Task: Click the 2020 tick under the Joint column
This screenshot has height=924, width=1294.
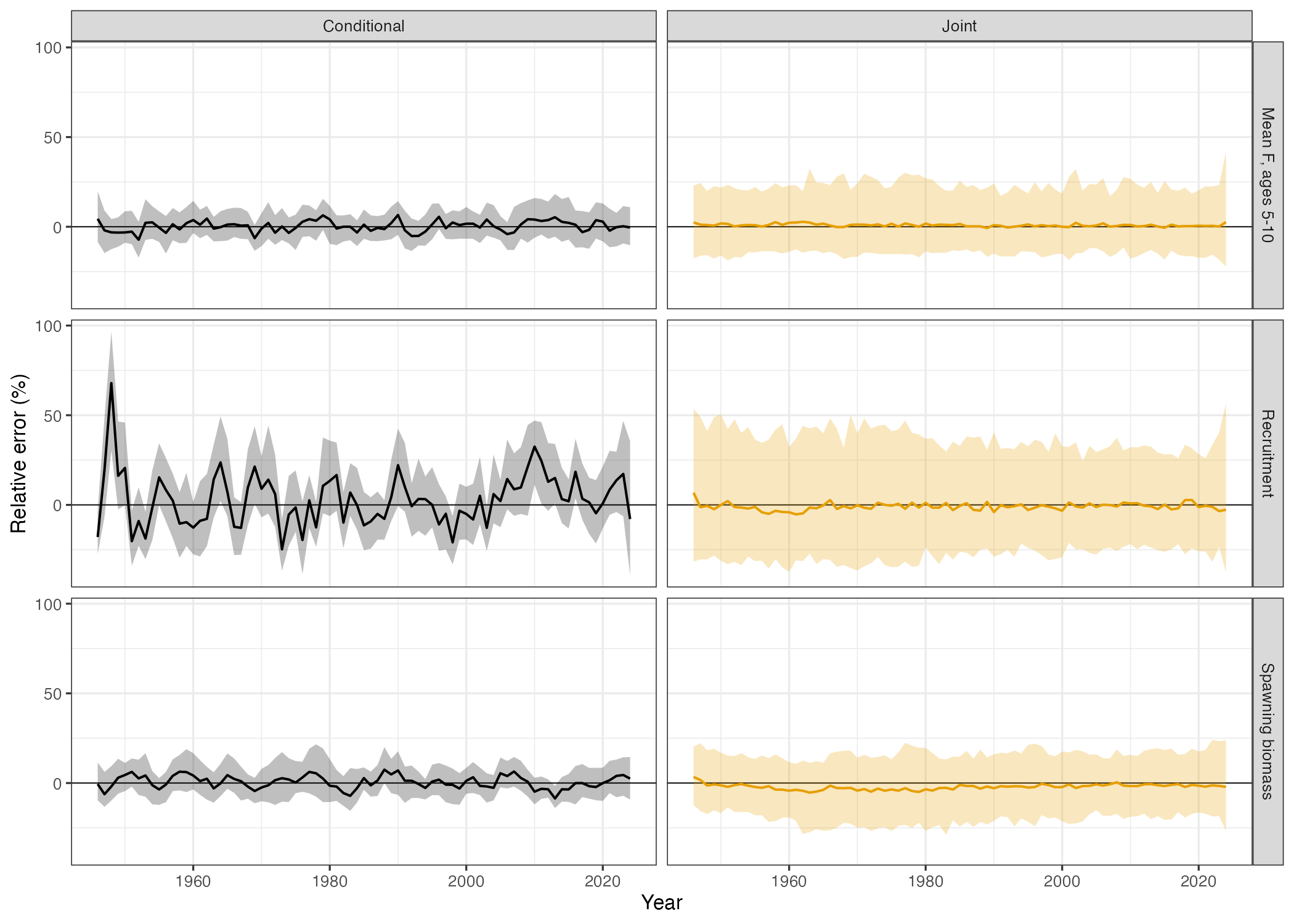Action: (x=1198, y=881)
